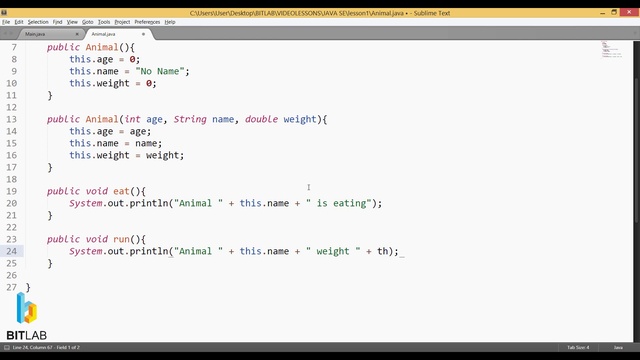Click "this.weight = weight;" on line 16
The width and height of the screenshot is (640, 360).
pos(127,156)
